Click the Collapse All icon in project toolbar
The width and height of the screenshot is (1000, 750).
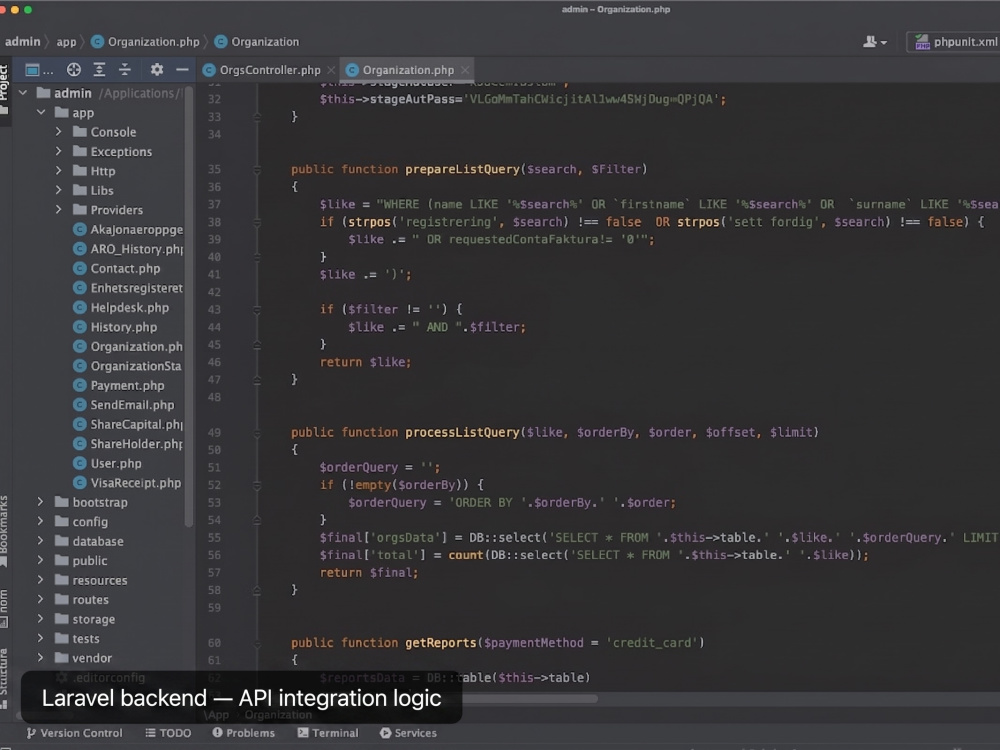[x=125, y=70]
